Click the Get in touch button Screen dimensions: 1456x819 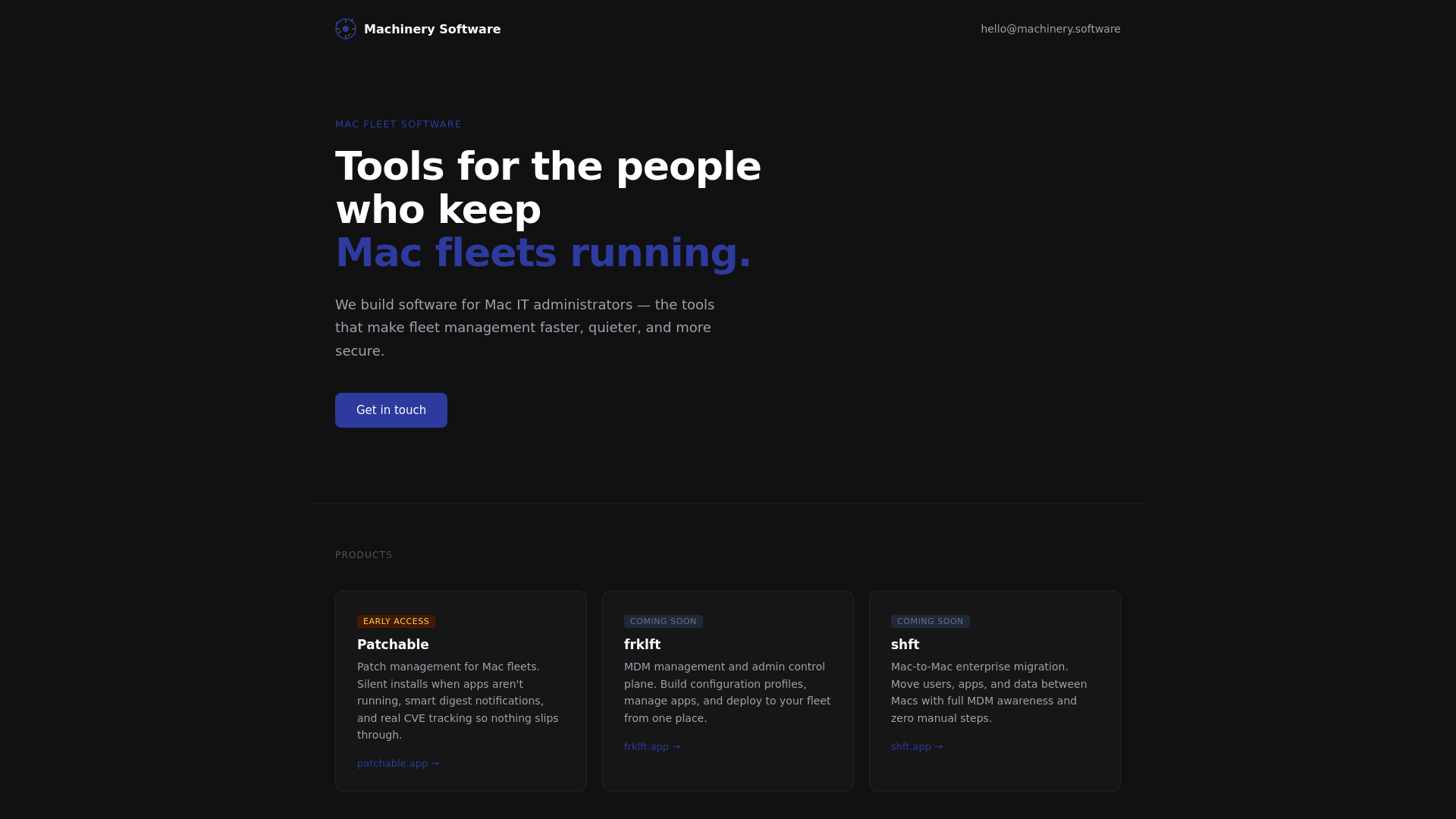pyautogui.click(x=391, y=410)
